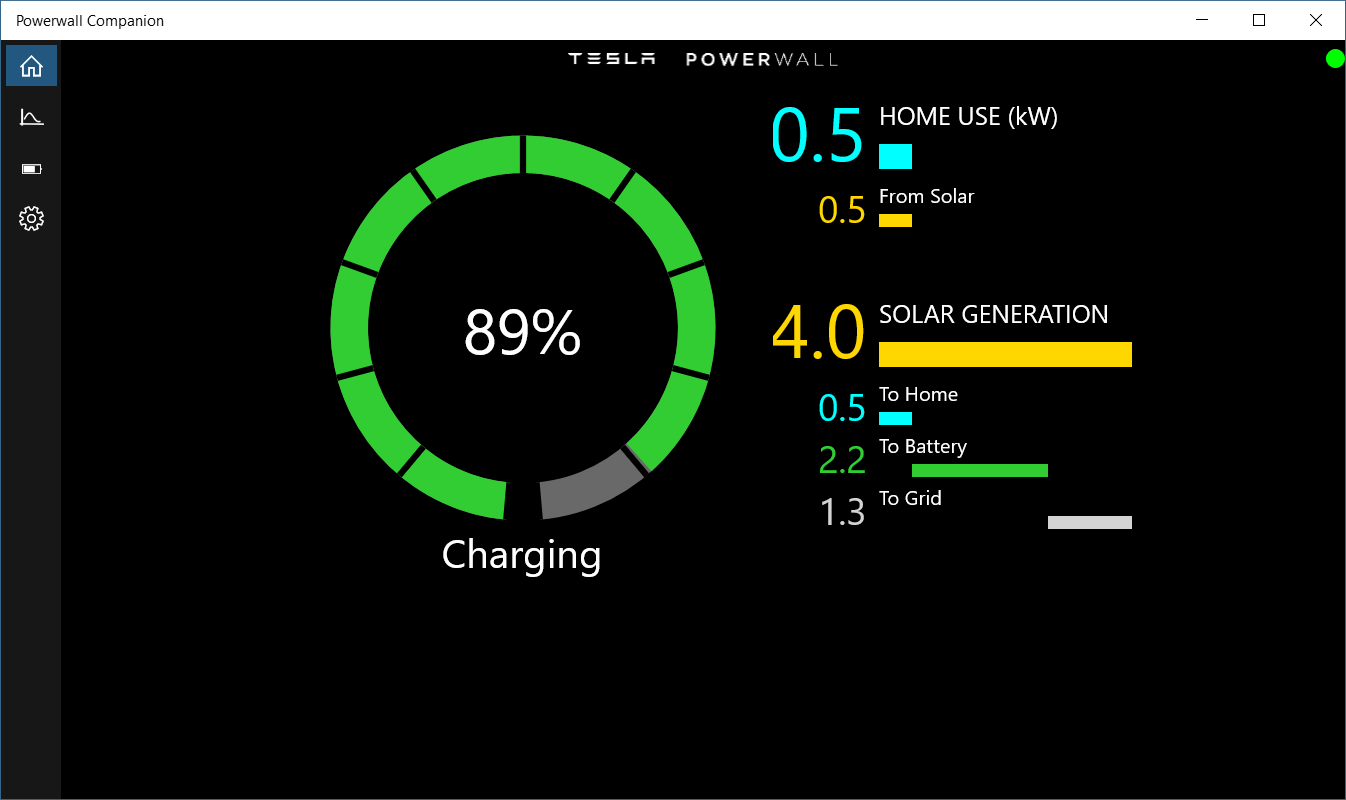1346x800 pixels.
Task: Minimize the Powerwall Companion window
Action: click(1203, 20)
